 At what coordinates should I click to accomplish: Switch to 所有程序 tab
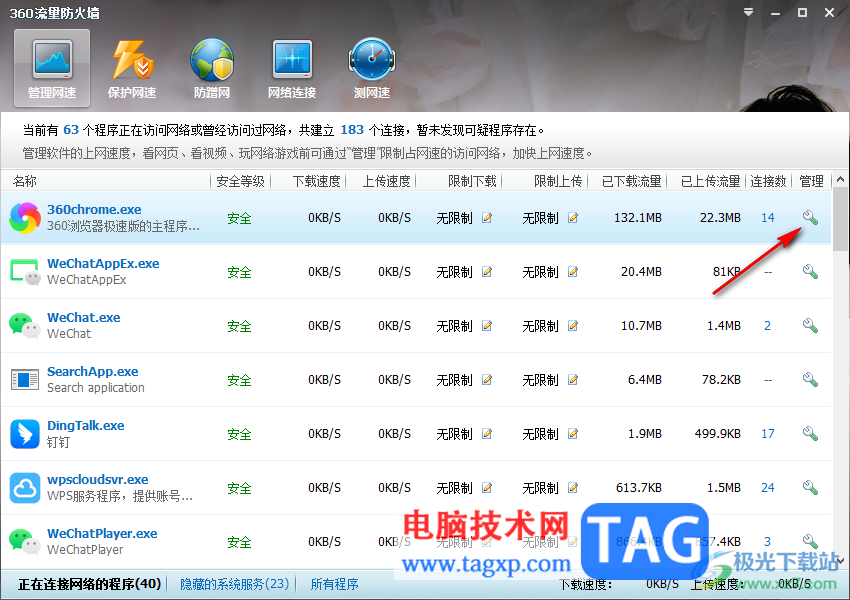coord(334,584)
